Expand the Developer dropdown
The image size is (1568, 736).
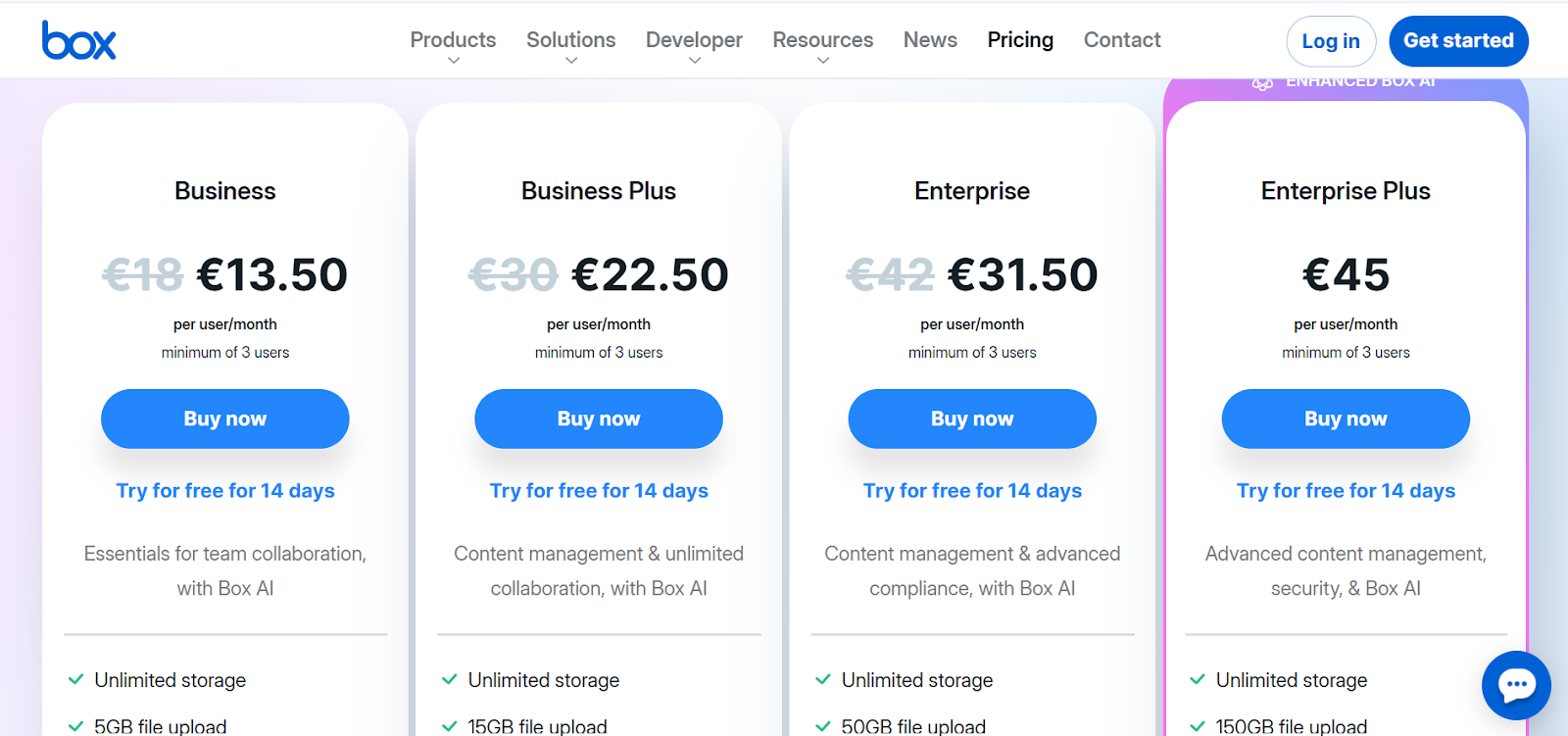[694, 39]
